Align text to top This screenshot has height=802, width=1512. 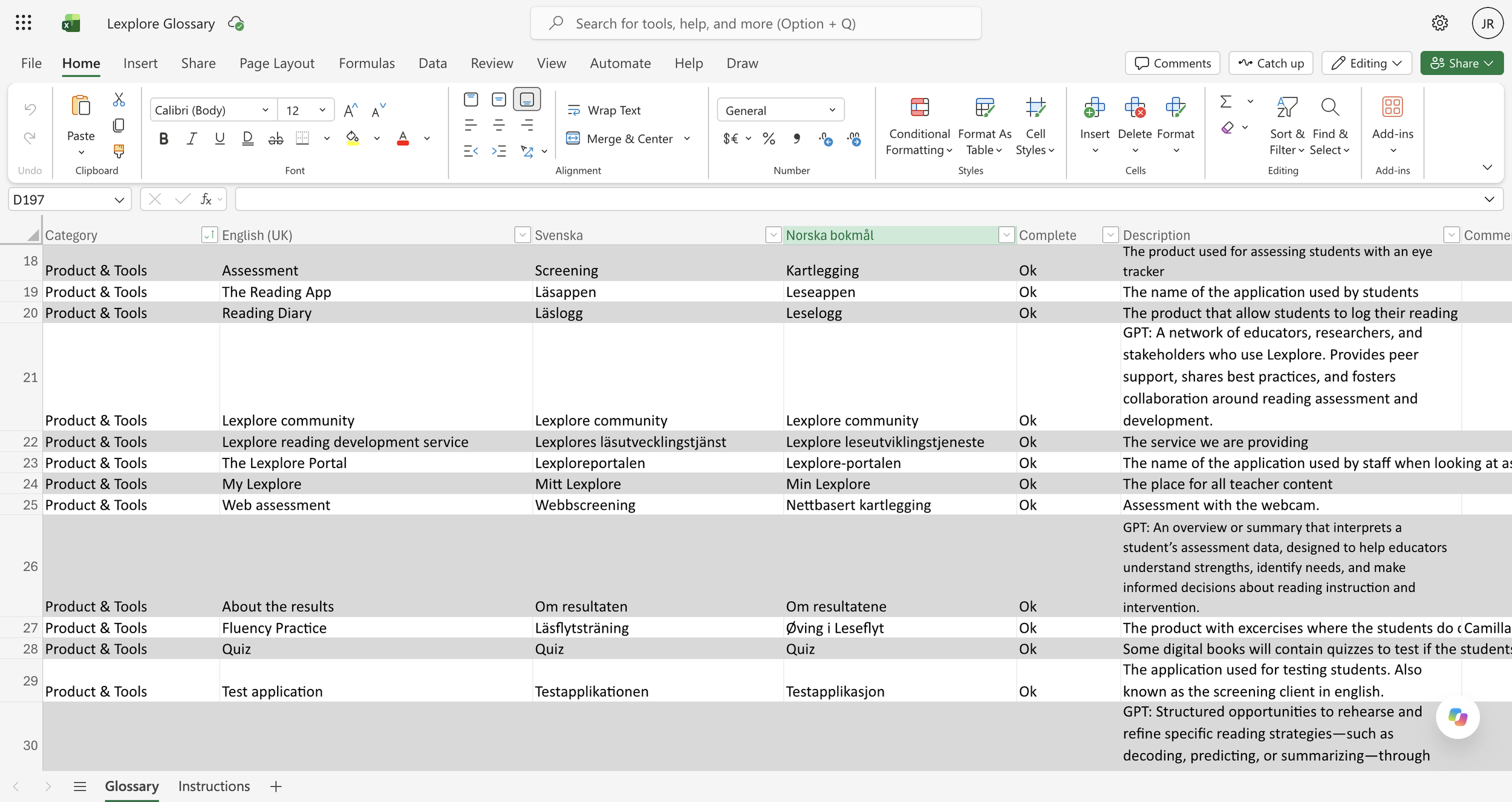pos(471,99)
